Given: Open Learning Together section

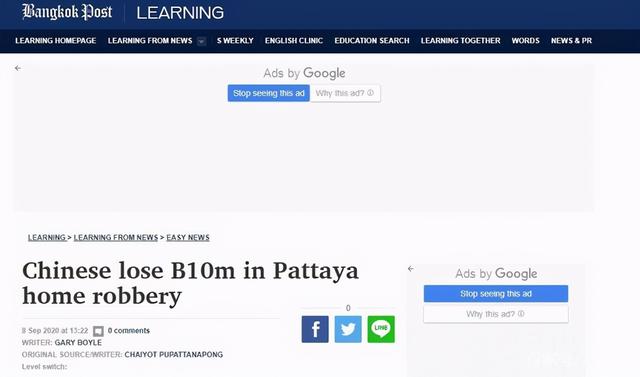Looking at the screenshot, I should tap(460, 41).
